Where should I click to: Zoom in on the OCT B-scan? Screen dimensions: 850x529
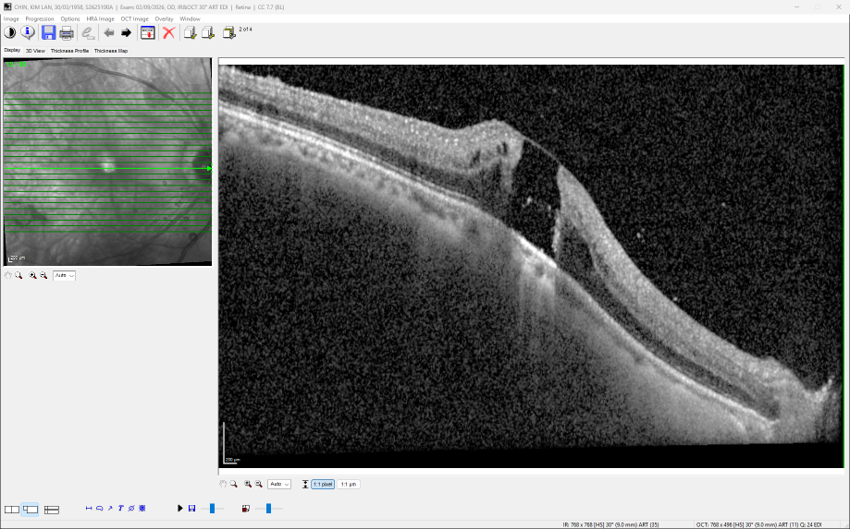point(248,484)
